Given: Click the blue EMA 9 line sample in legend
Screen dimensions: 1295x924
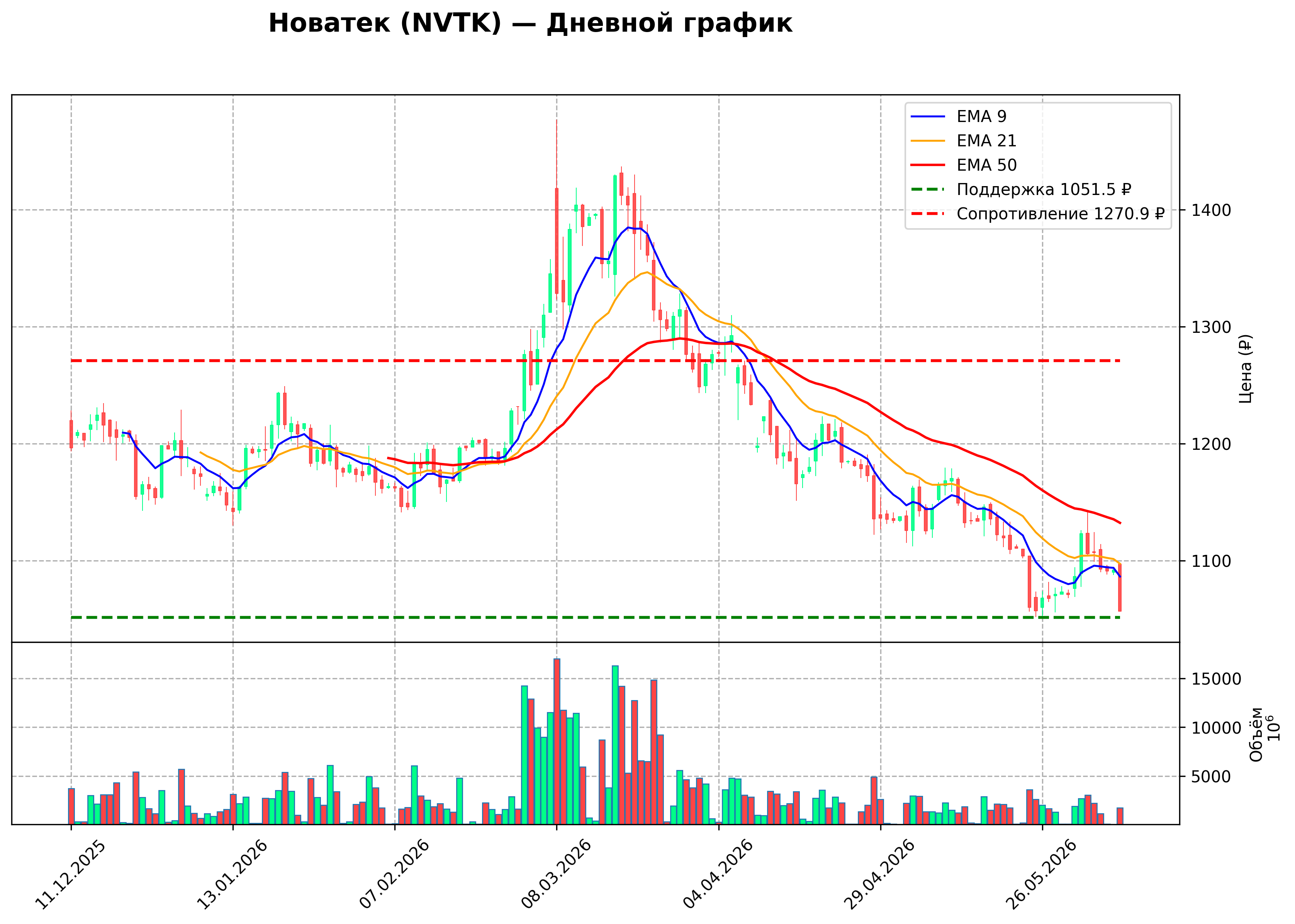Looking at the screenshot, I should (x=928, y=117).
